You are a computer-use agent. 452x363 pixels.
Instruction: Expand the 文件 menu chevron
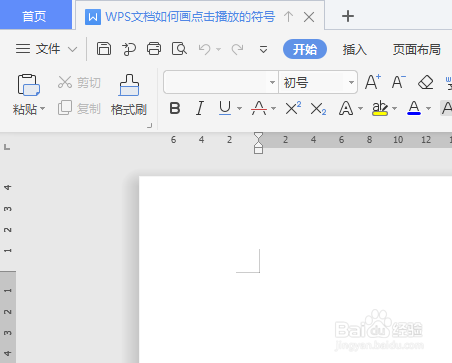click(x=72, y=50)
